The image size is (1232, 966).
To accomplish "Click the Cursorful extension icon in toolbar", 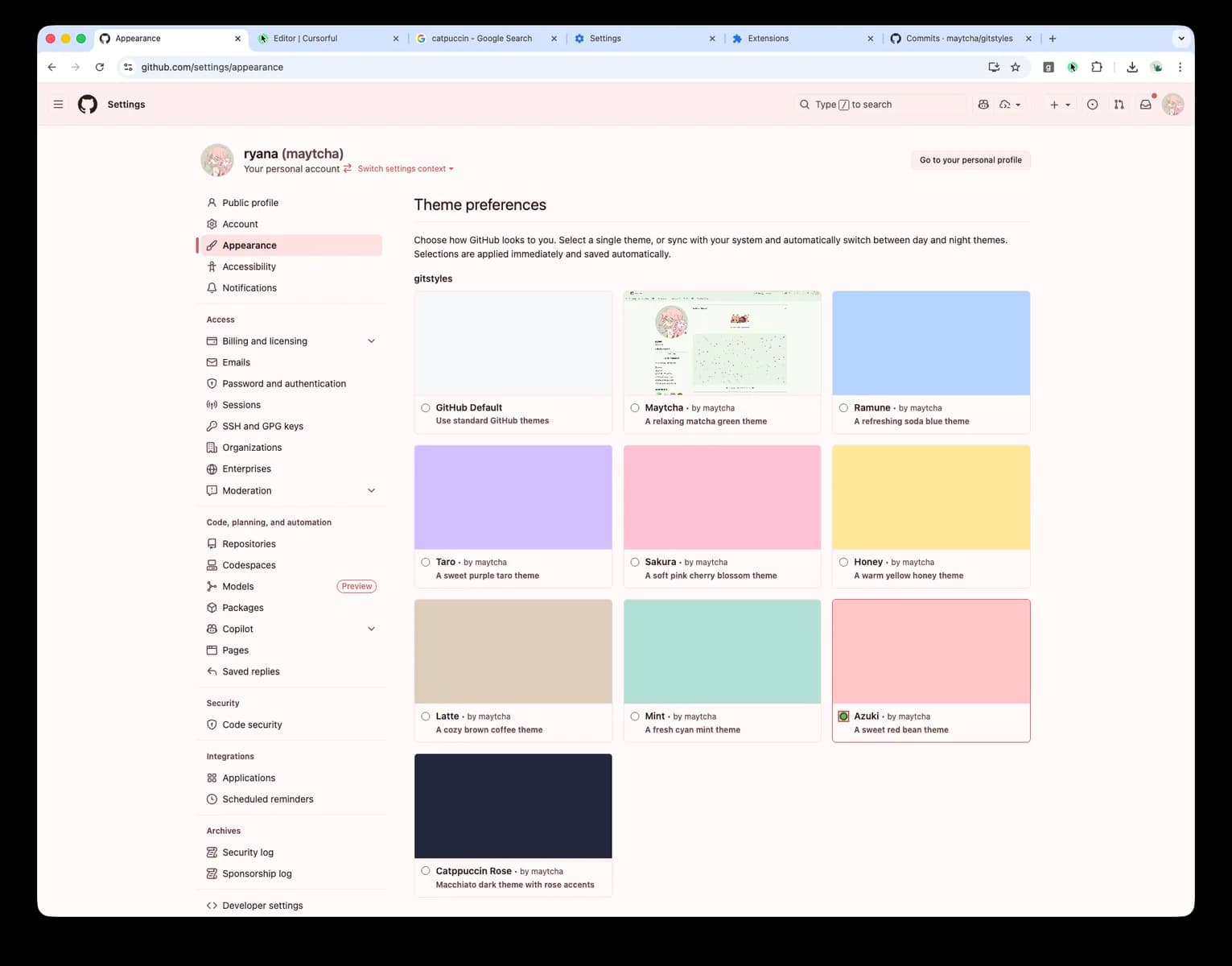I will [1072, 68].
